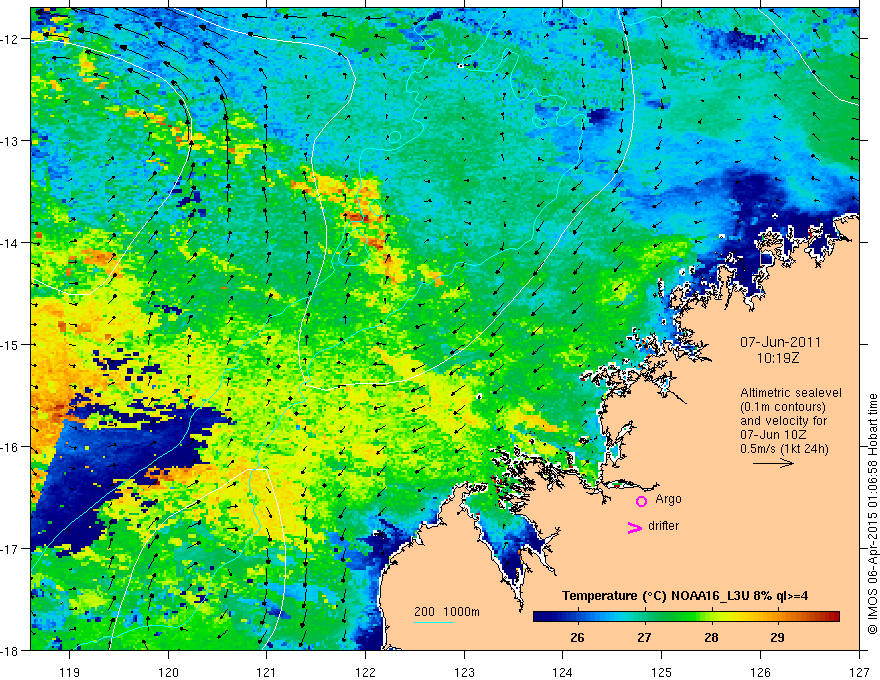Click latitude axis label -15

click(10, 344)
